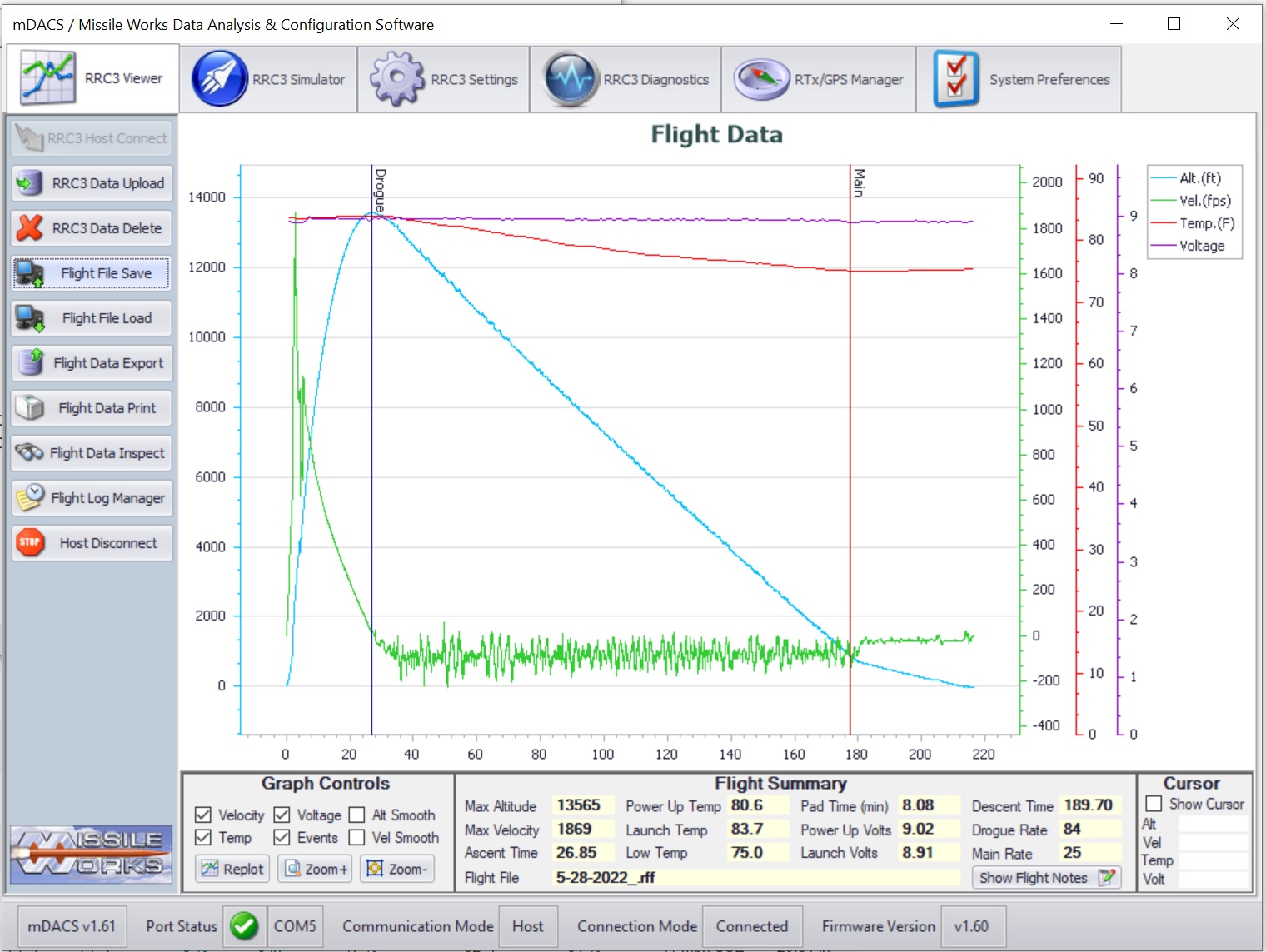1266x952 pixels.
Task: Click the Flight Data Export icon
Action: coord(32,363)
